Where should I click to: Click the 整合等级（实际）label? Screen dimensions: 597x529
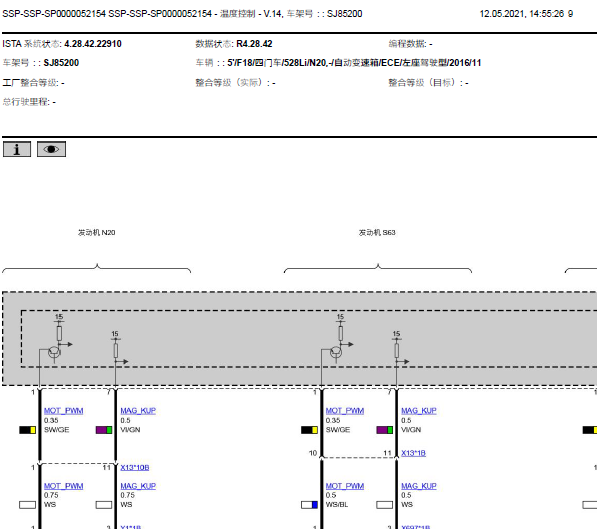(x=233, y=83)
